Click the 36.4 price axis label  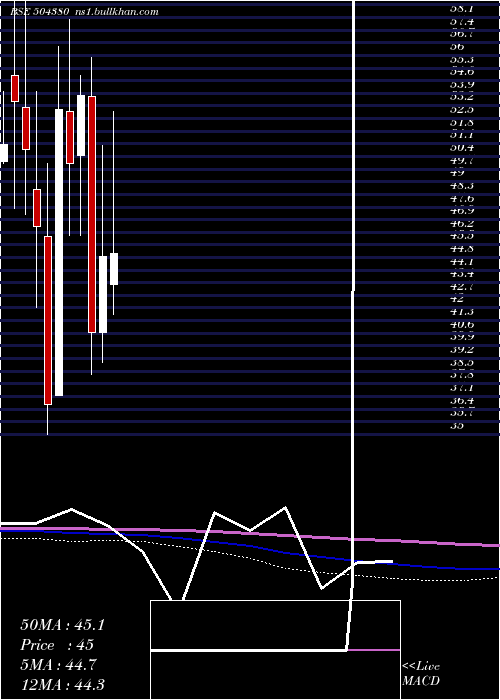pos(462,400)
